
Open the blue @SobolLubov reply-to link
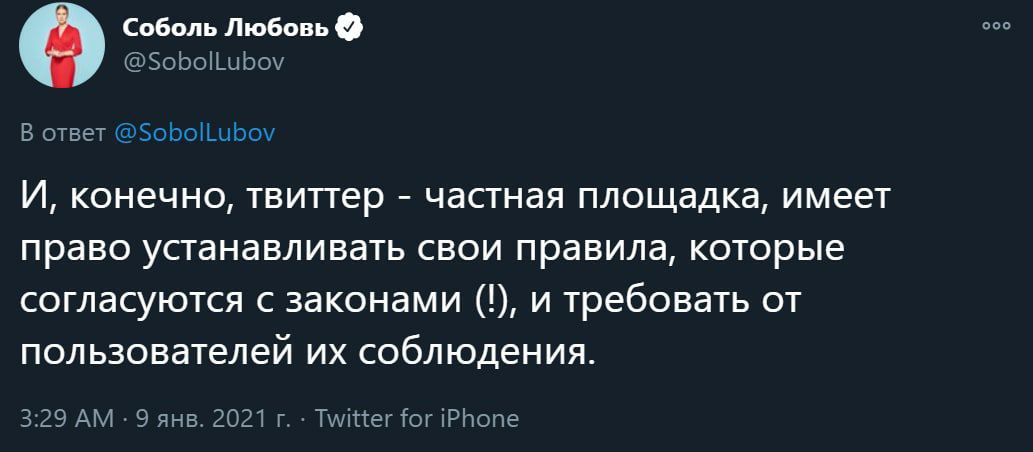[194, 133]
